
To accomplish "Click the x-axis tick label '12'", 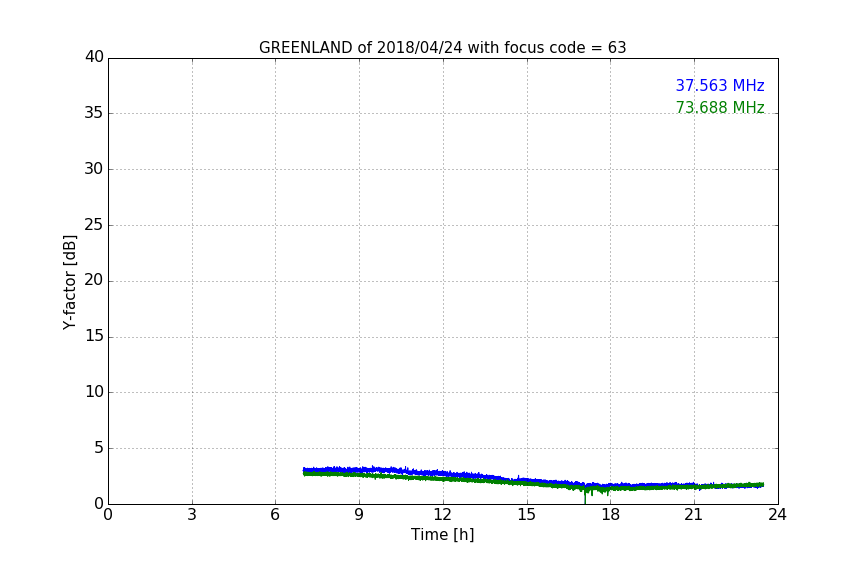I will pyautogui.click(x=443, y=515).
